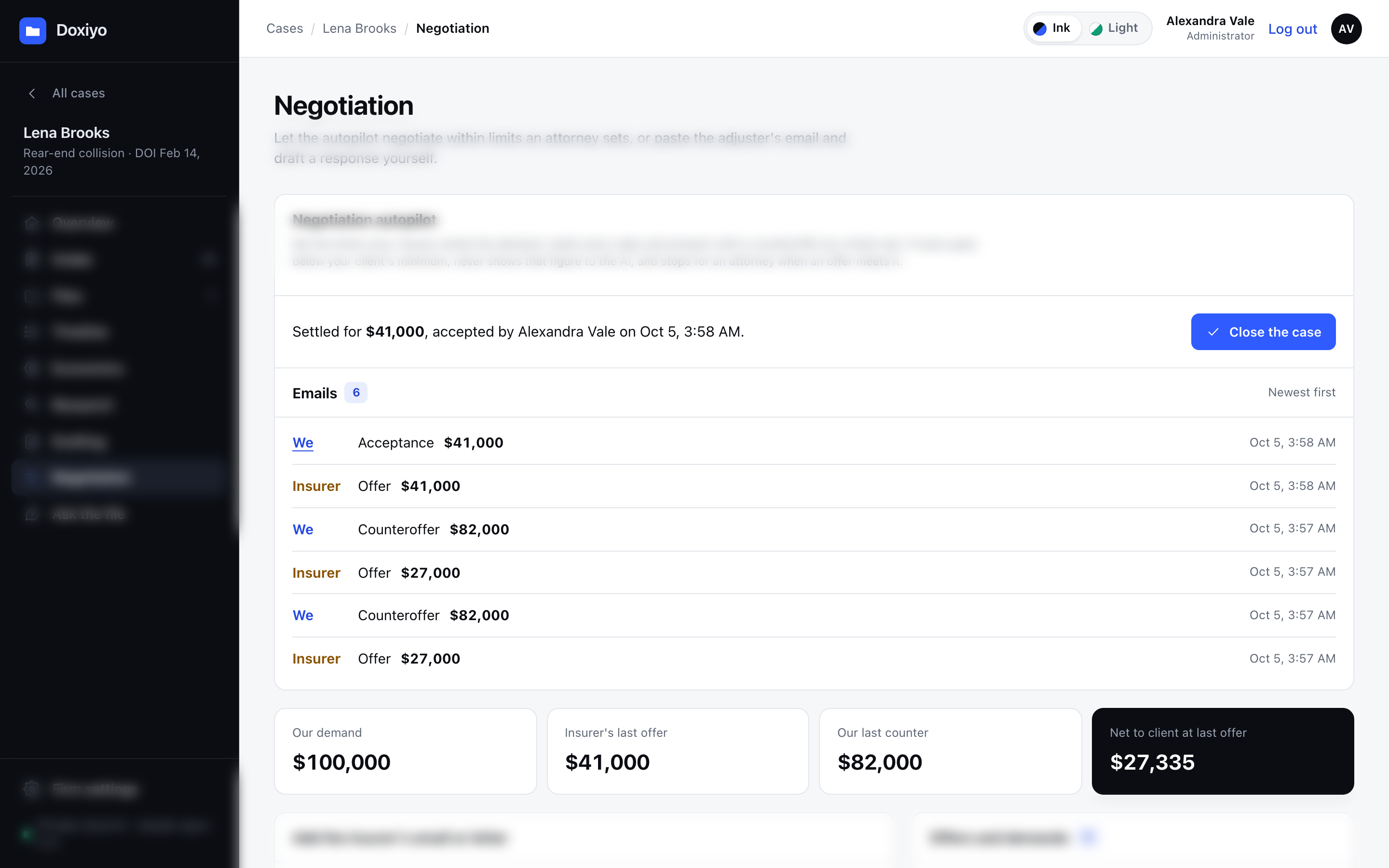Click the AV user avatar
Screen dimensions: 1389x868
click(1346, 29)
